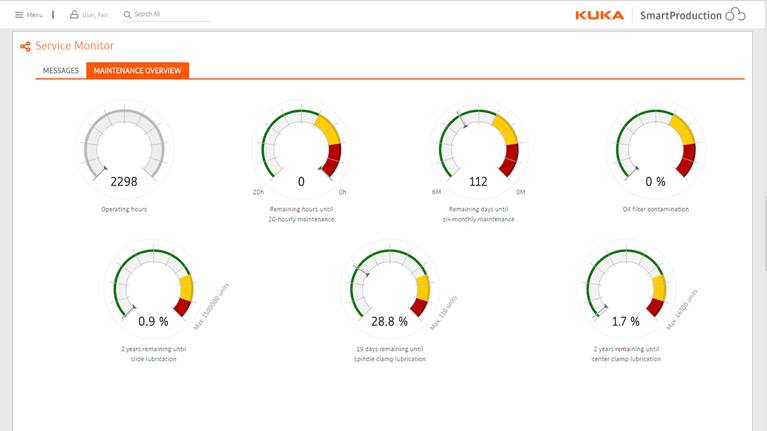Click the spindle clamp lubrication gauge

coord(389,290)
